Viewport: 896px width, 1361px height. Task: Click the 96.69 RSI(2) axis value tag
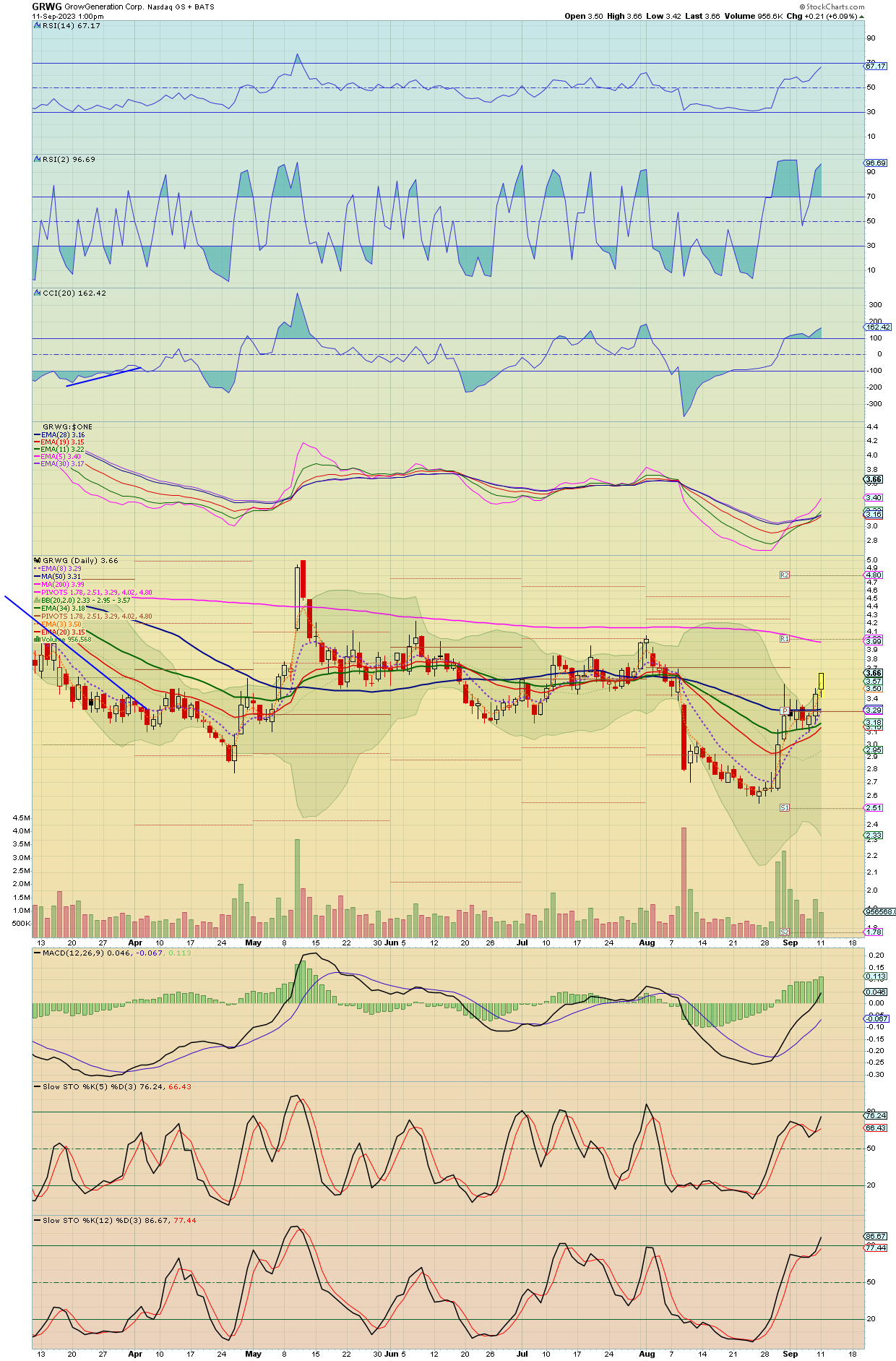(x=876, y=163)
